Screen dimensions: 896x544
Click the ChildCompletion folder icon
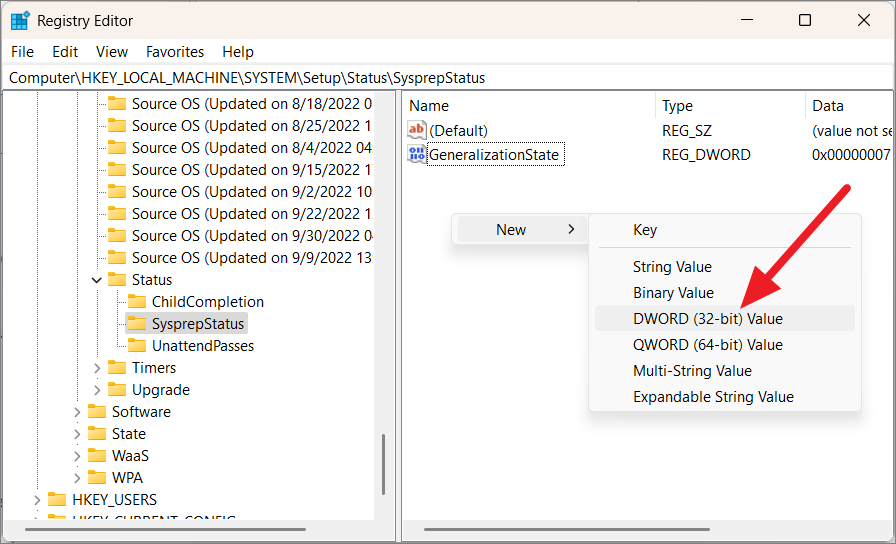(x=137, y=301)
